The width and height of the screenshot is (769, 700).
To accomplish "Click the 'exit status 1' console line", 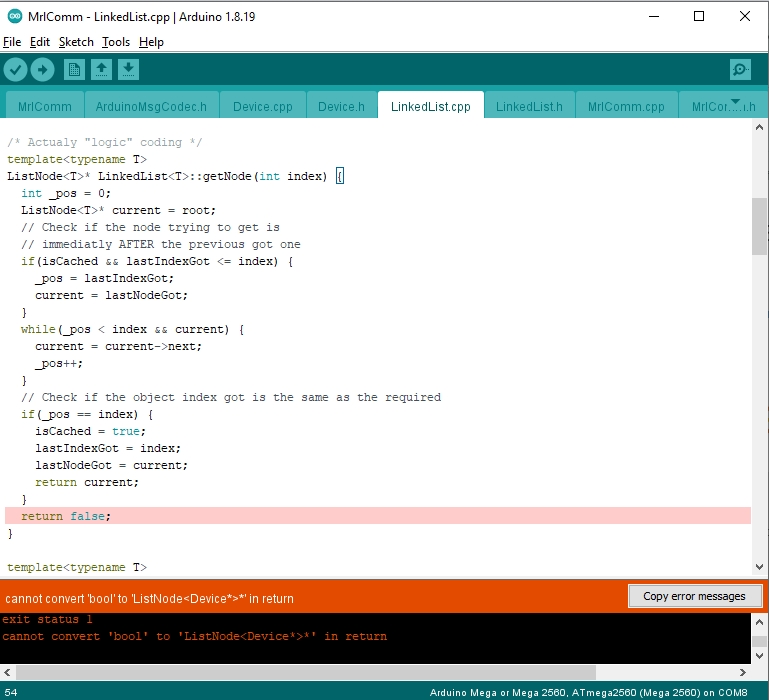I will (x=48, y=619).
